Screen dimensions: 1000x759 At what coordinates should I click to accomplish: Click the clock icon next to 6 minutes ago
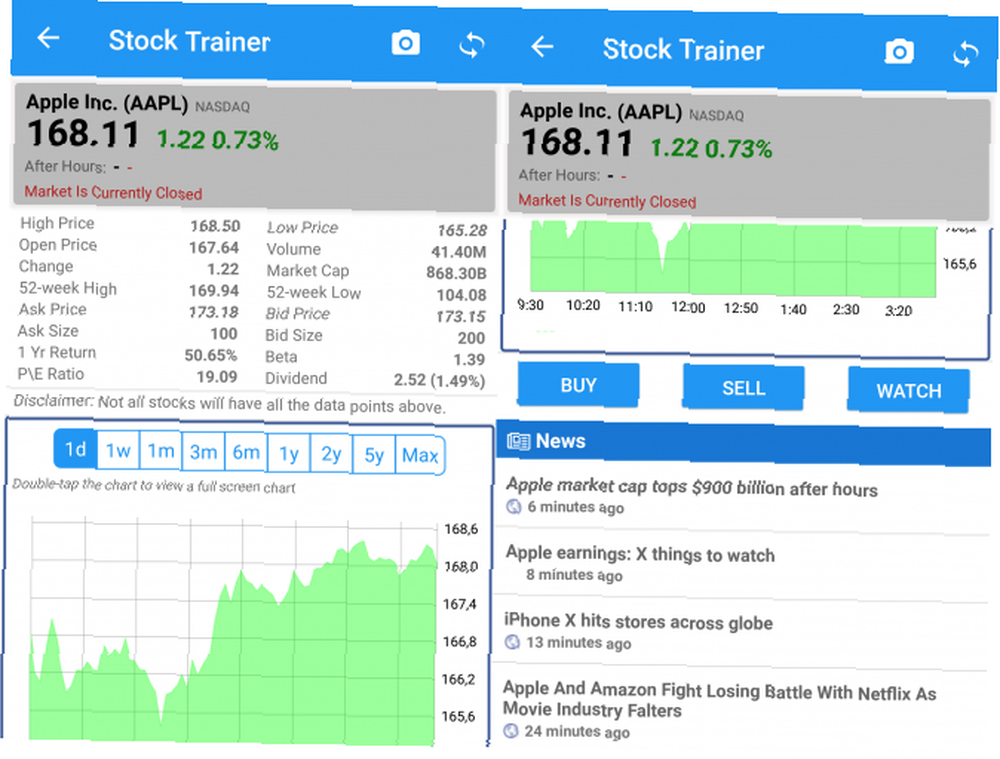point(513,507)
